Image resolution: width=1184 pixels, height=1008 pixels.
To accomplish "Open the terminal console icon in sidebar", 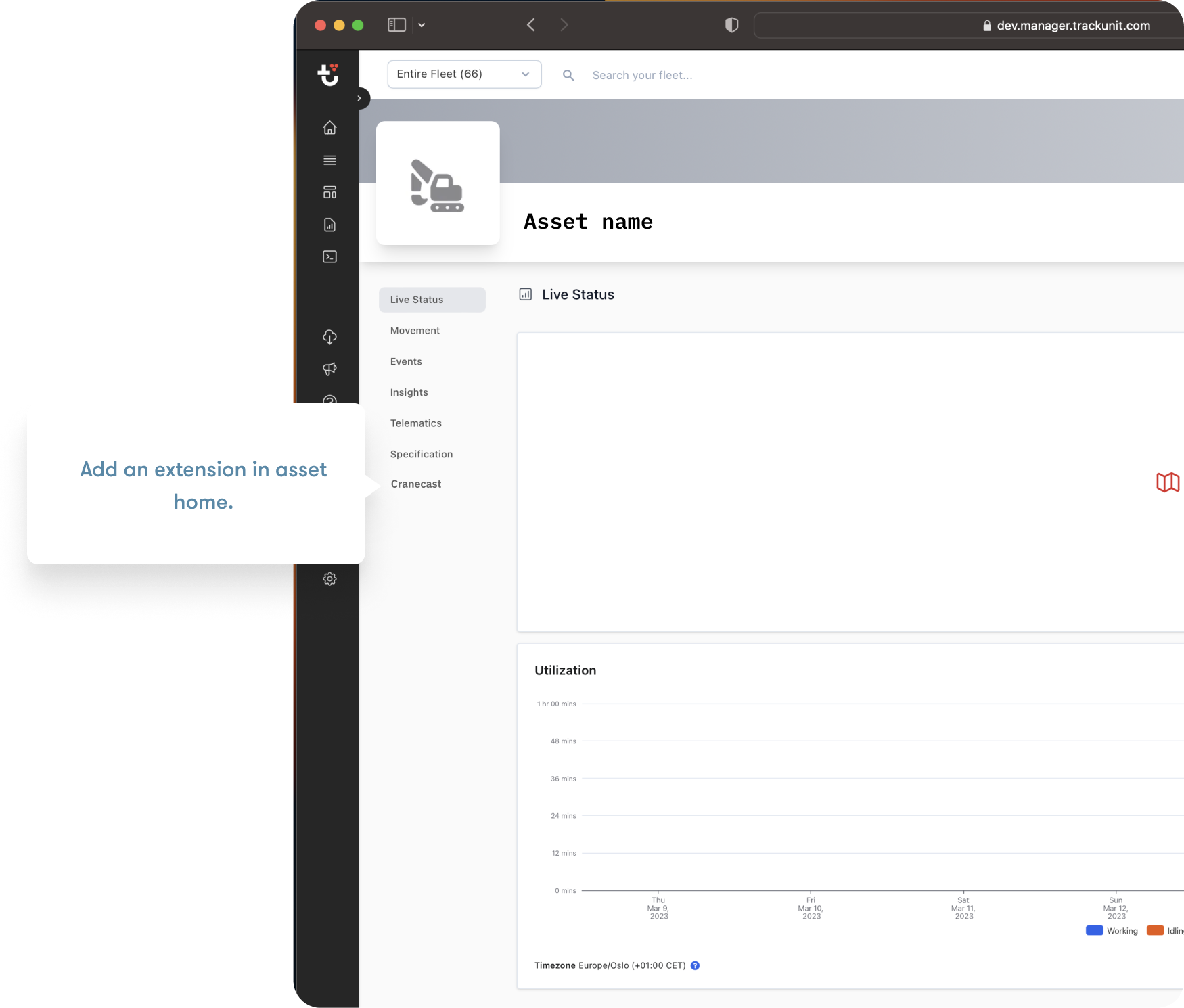I will 329,257.
